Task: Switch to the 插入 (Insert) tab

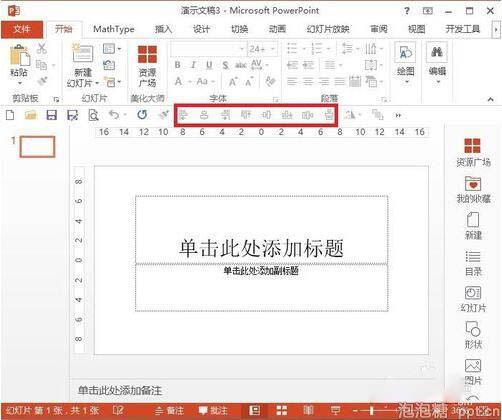Action: [x=163, y=29]
